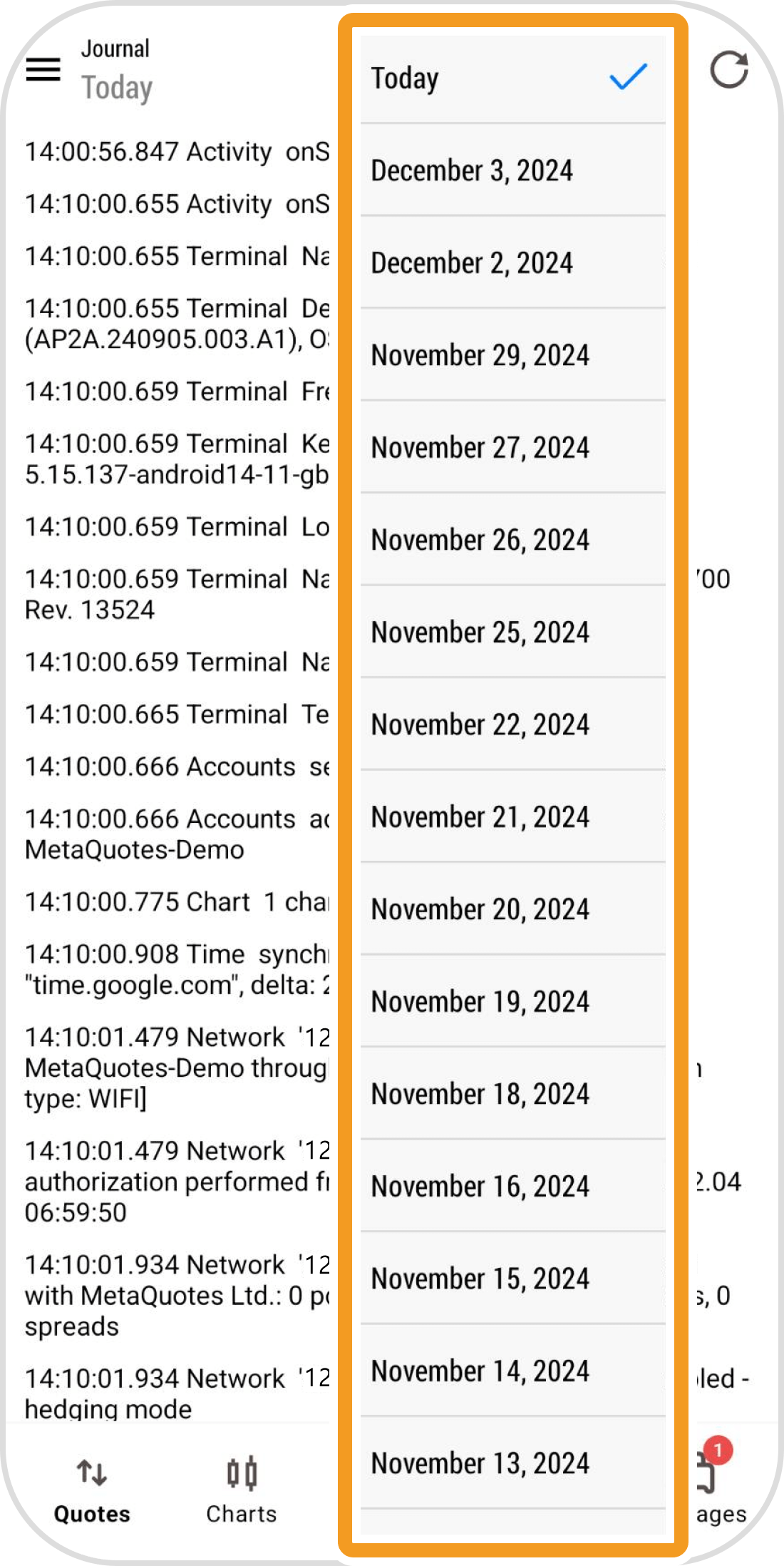Viewport: 784px width, 1566px height.
Task: Choose November 25, 2024 log date
Action: click(480, 633)
